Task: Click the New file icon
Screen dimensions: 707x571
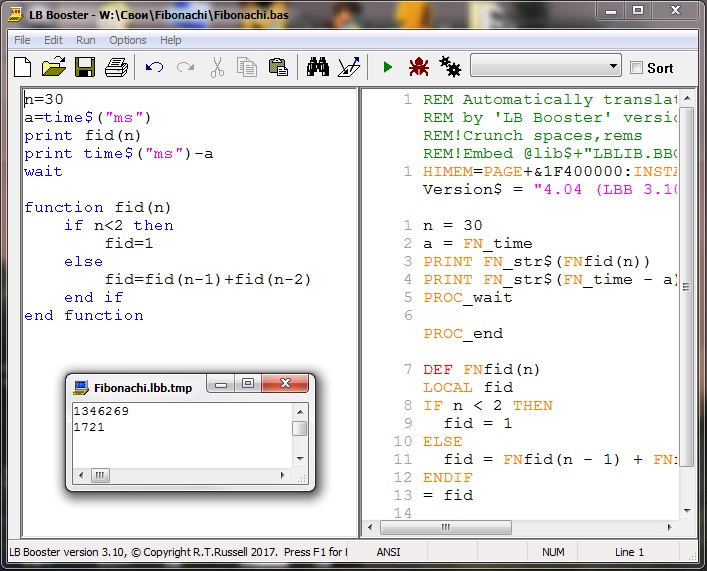Action: (22, 68)
